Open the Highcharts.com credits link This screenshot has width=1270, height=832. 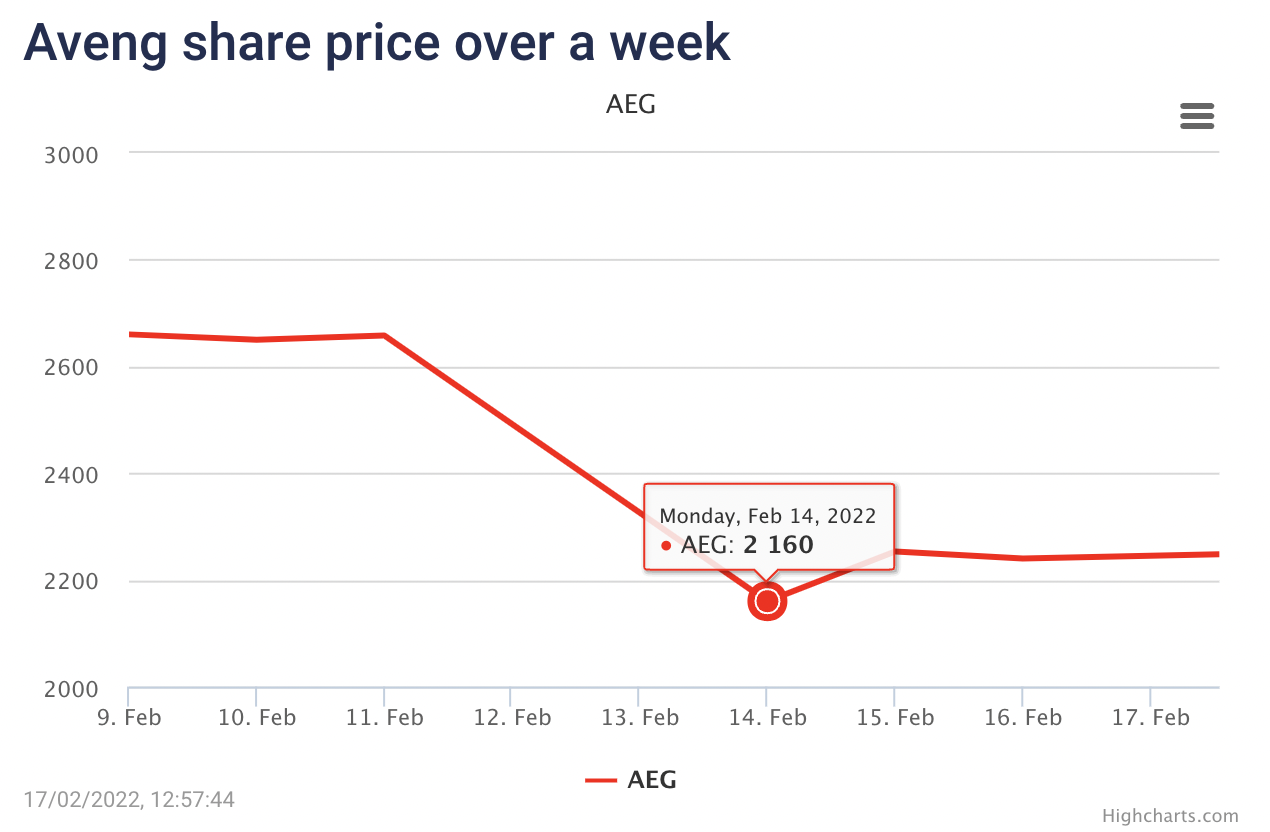[x=1170, y=816]
